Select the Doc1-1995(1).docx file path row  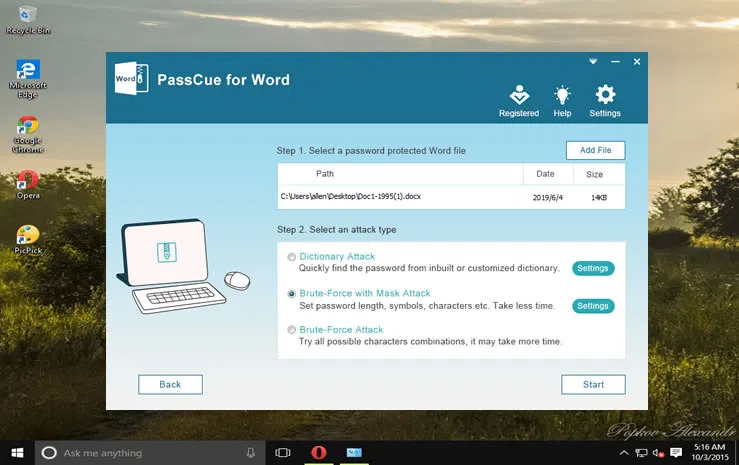452,197
